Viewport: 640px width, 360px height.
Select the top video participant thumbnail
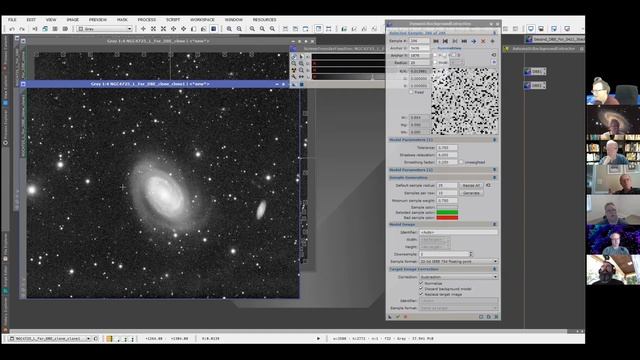pyautogui.click(x=613, y=91)
